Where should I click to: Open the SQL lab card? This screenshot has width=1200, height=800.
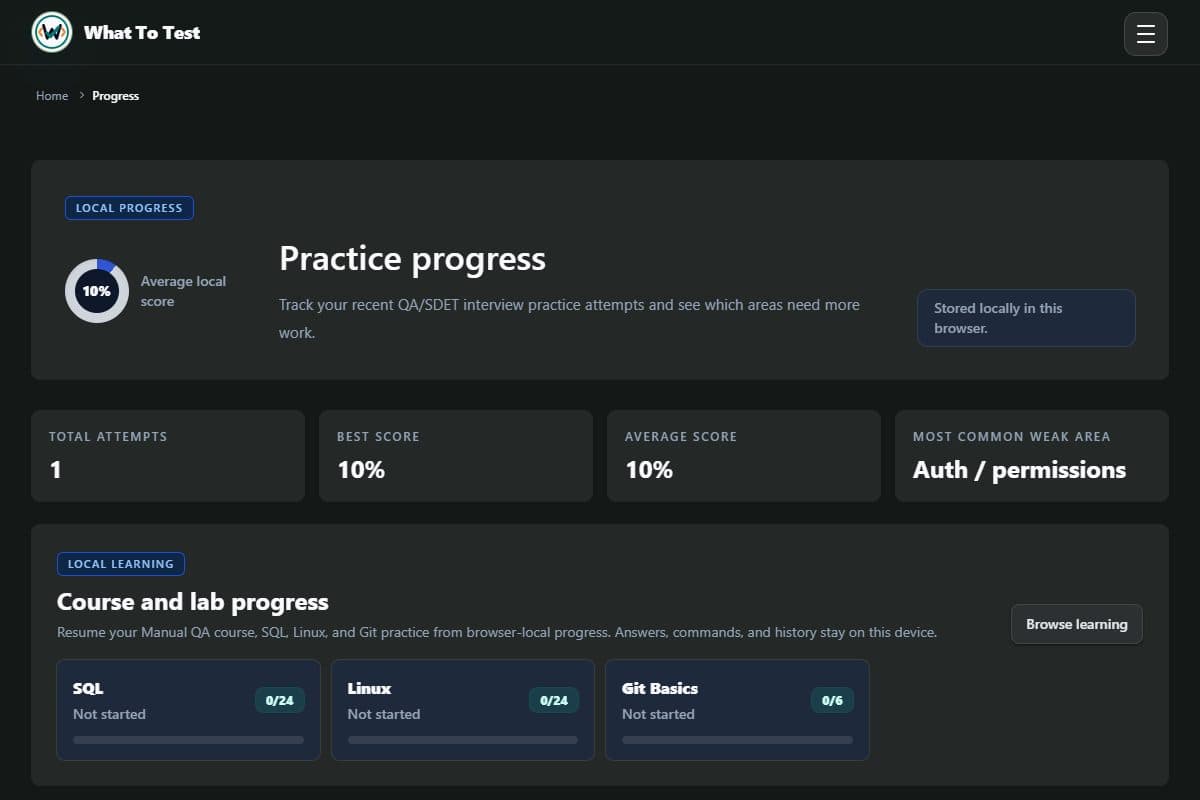pos(189,710)
